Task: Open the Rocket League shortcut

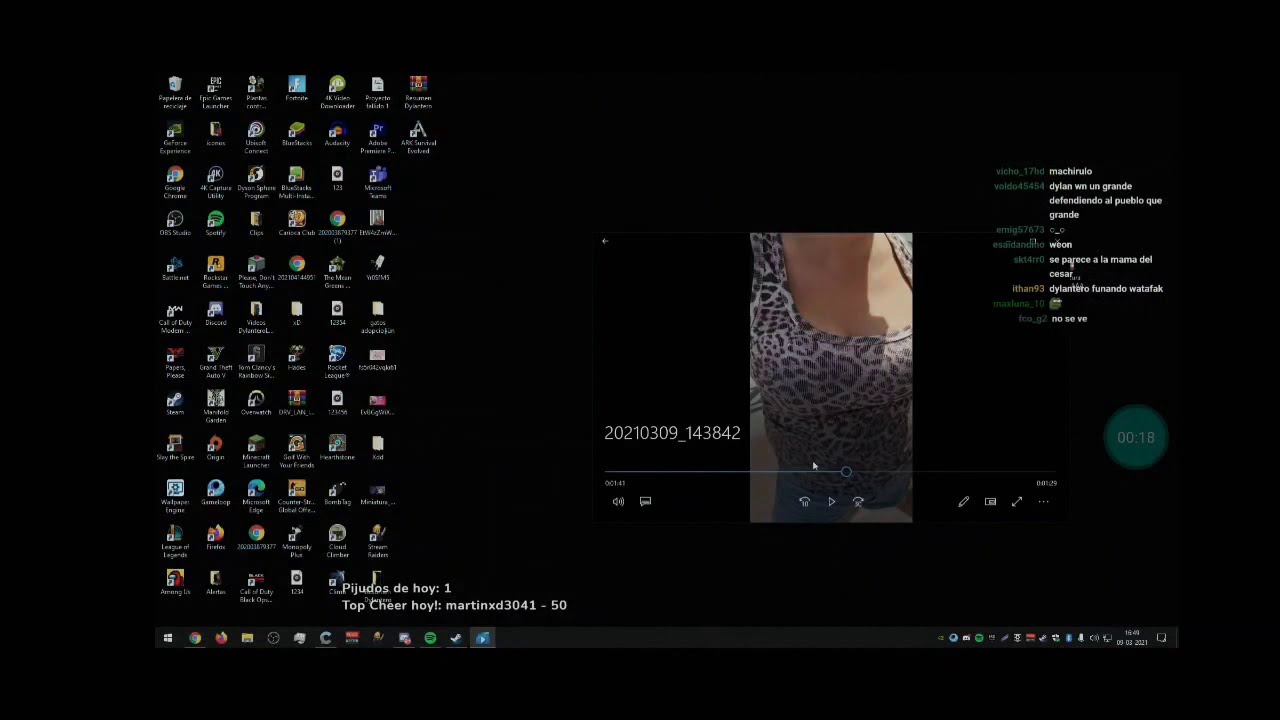Action: pos(337,361)
